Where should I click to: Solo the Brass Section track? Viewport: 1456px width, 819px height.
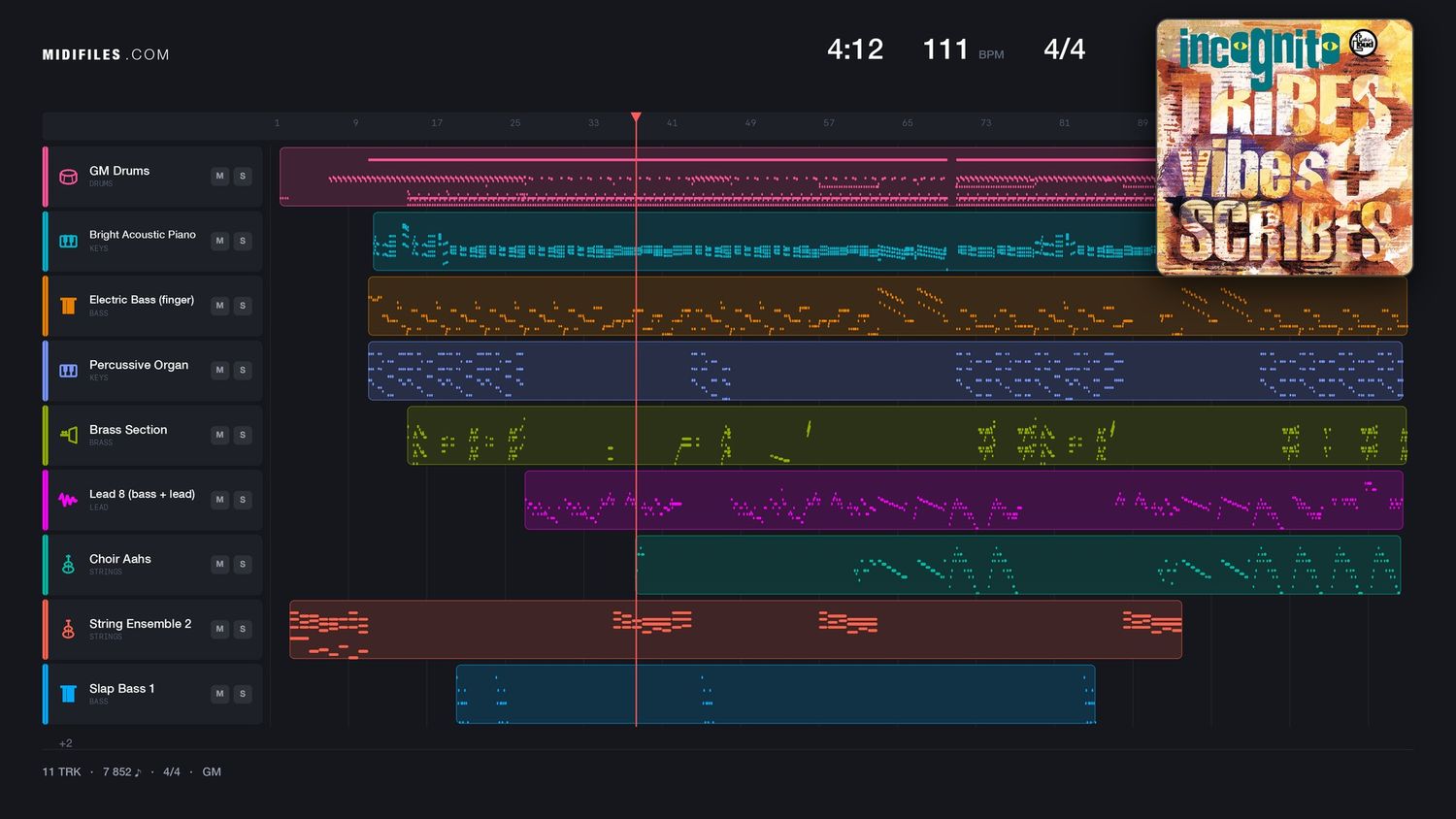(x=243, y=435)
